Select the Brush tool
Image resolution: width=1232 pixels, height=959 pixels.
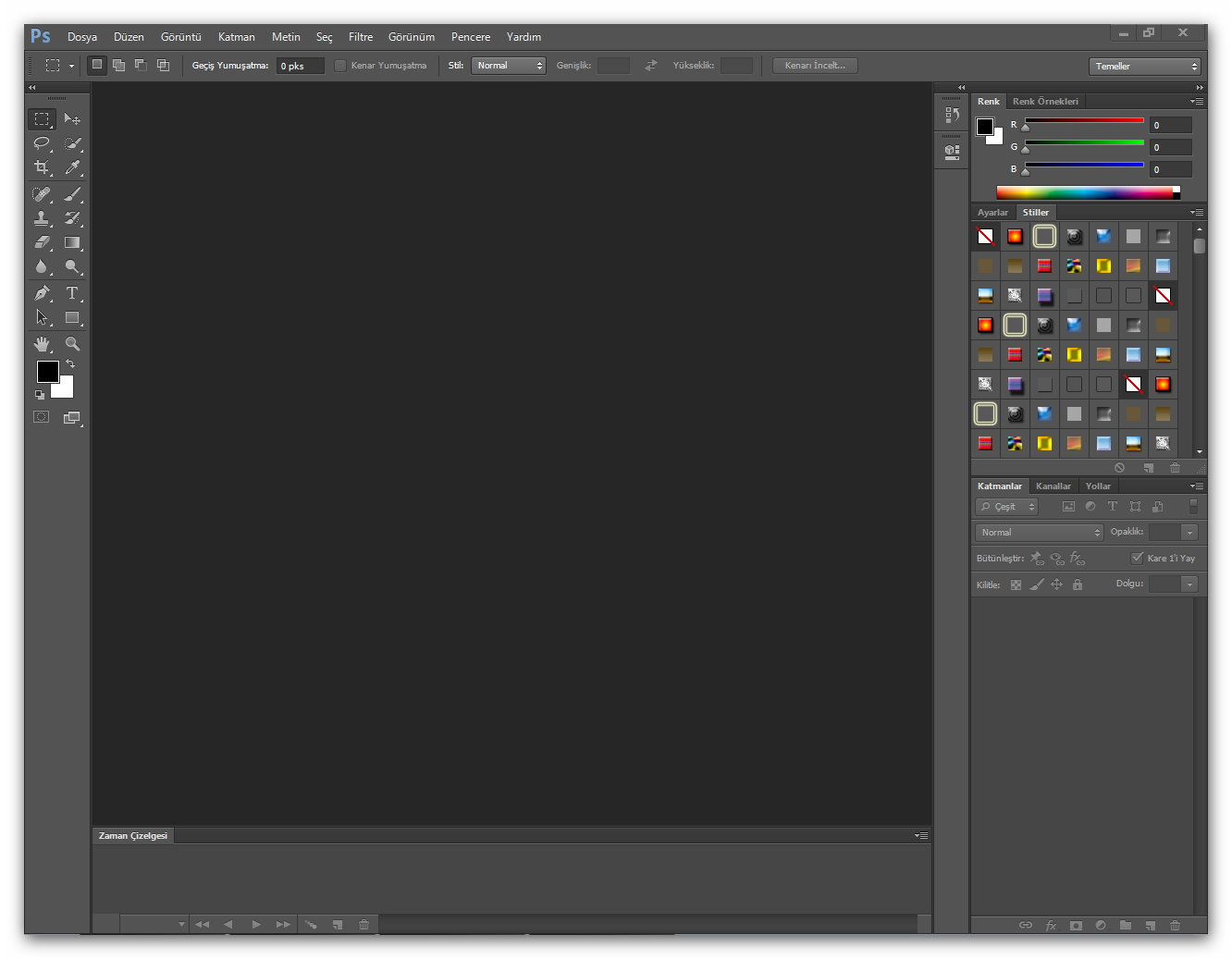[72, 194]
